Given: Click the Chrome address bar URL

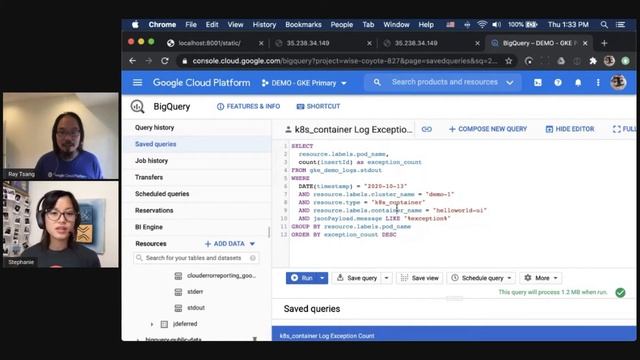Looking at the screenshot, I should (345, 61).
